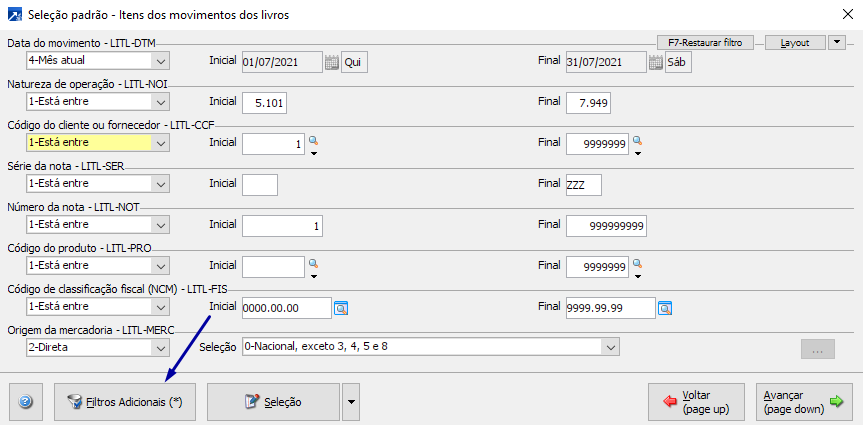Click final Série da nota field
This screenshot has height=425, width=863.
(x=583, y=185)
